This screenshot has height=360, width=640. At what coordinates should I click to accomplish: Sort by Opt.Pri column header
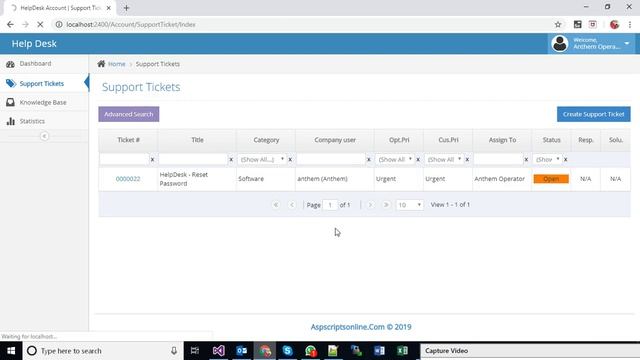[x=399, y=140]
